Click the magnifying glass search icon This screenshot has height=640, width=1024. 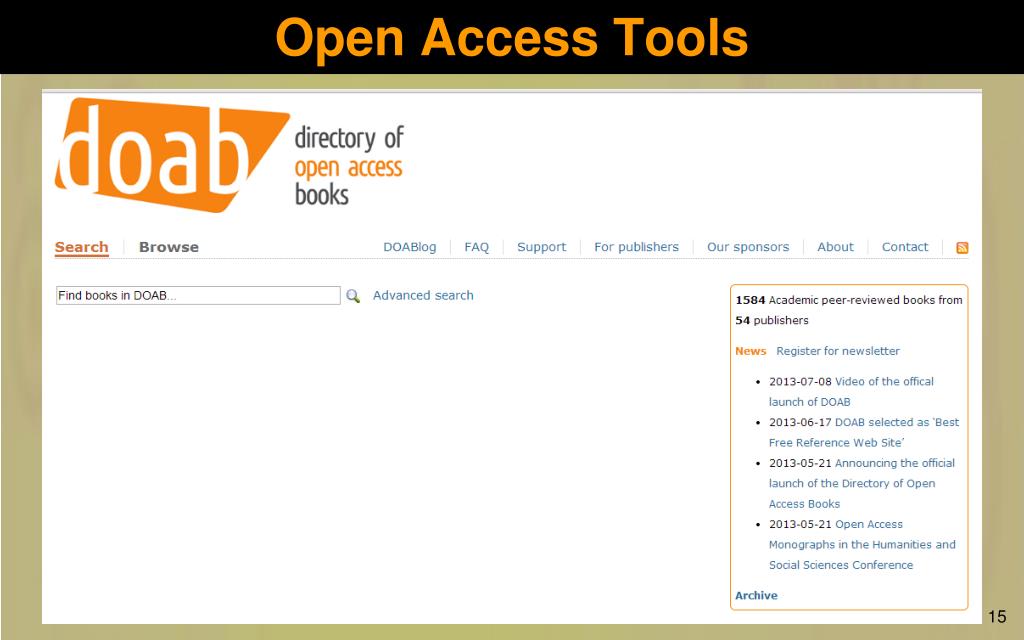pyautogui.click(x=353, y=296)
